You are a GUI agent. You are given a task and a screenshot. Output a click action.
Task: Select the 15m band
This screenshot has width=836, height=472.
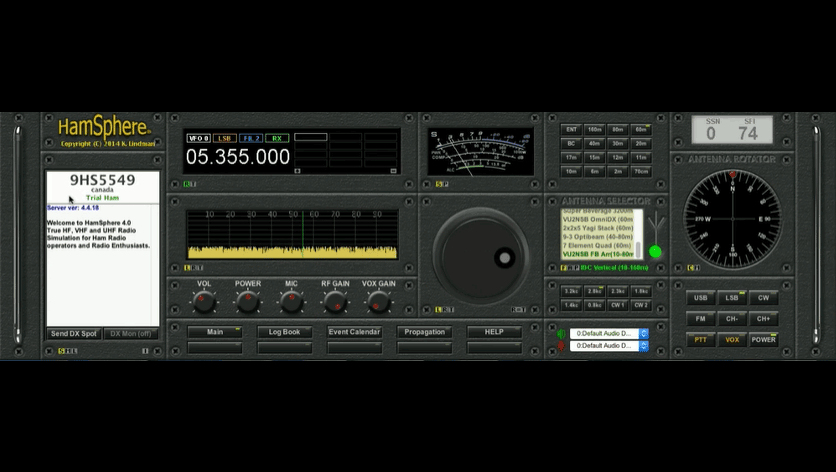(594, 157)
